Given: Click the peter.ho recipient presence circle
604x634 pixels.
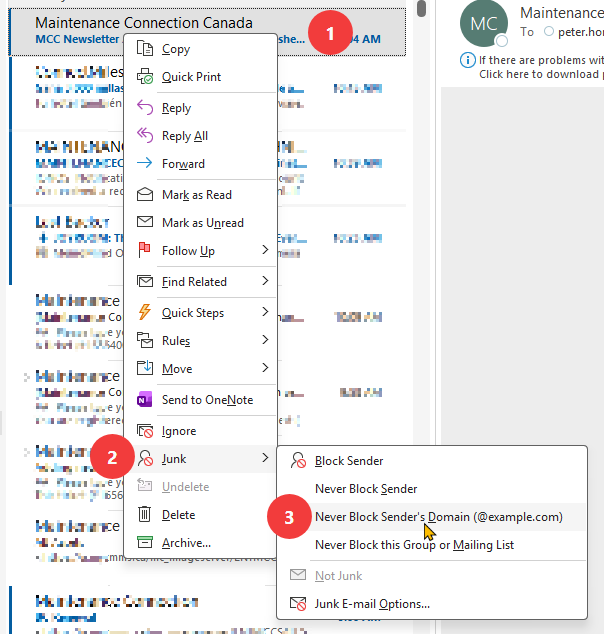Looking at the screenshot, I should 548,31.
